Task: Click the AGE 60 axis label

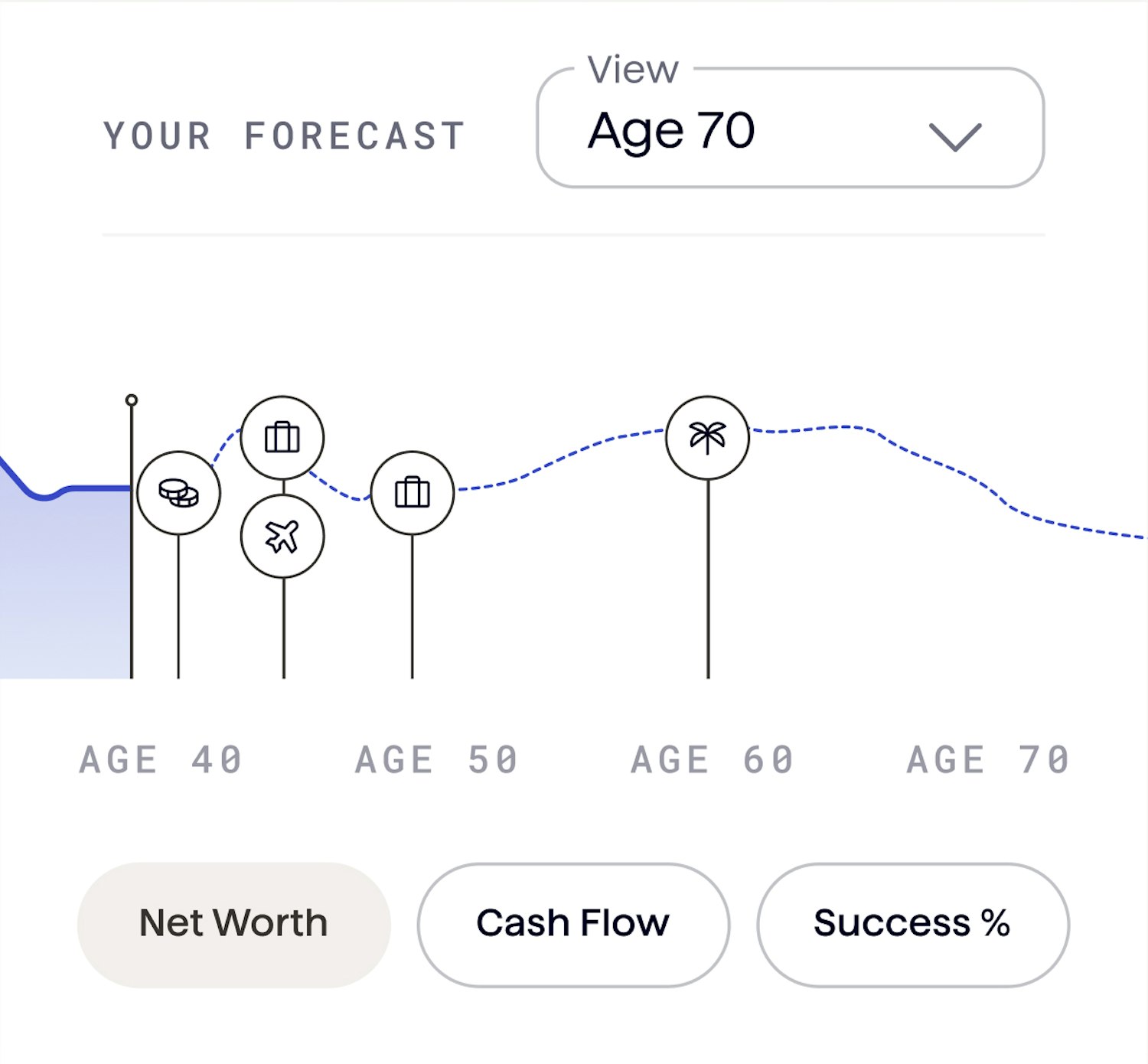Action: click(x=713, y=760)
